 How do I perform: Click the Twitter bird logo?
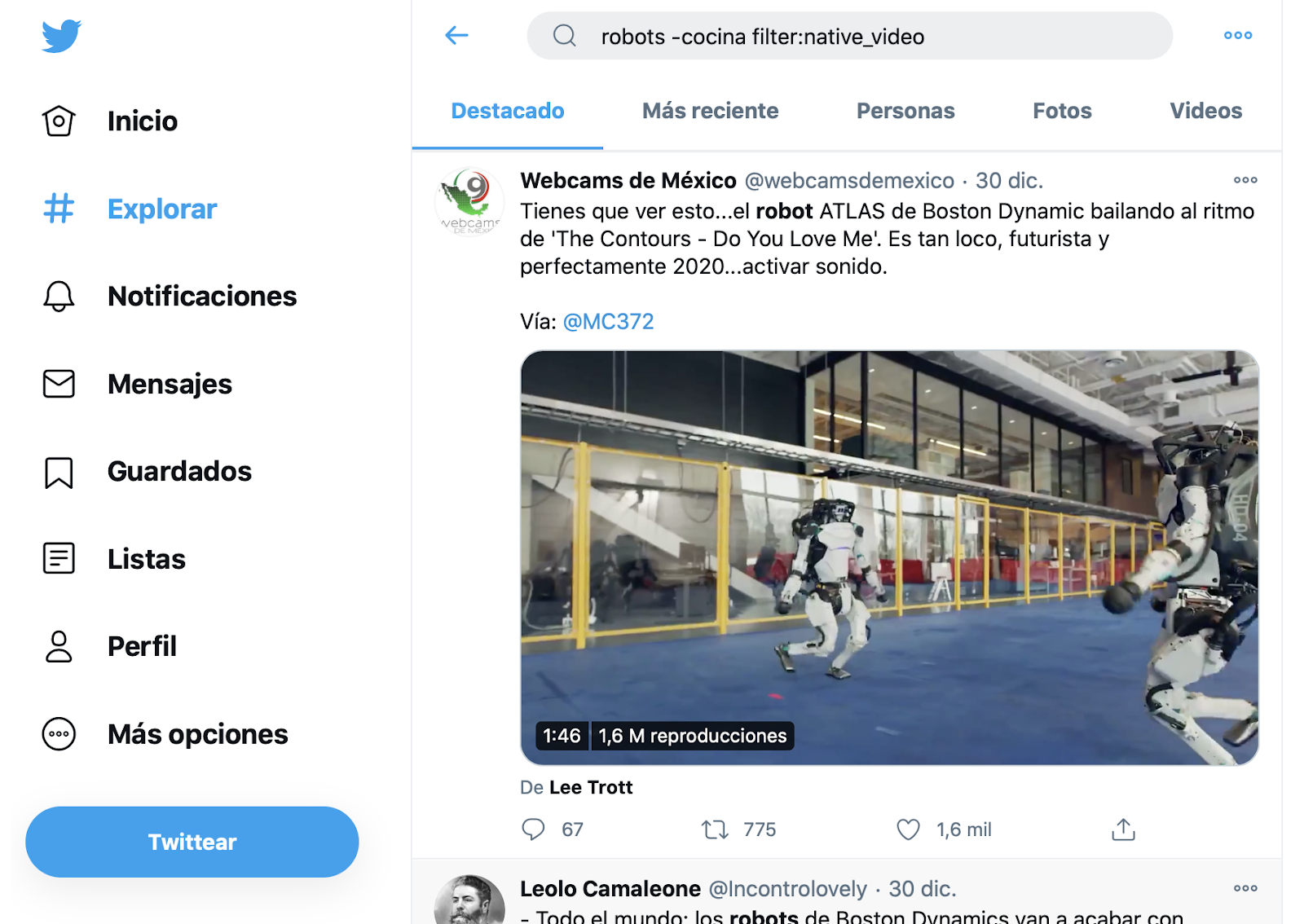click(61, 36)
